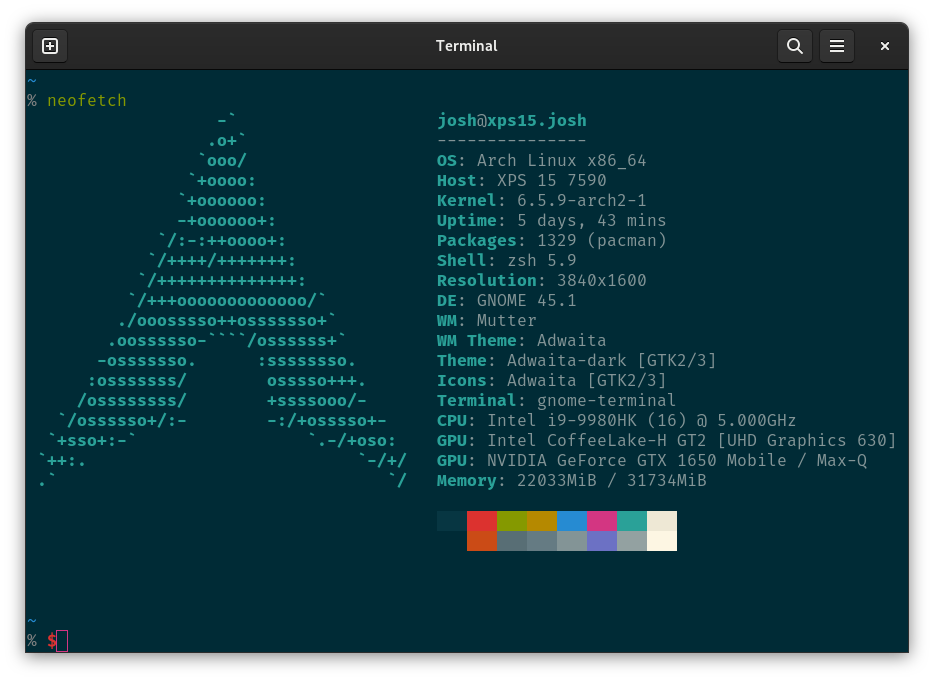Image resolution: width=934 pixels, height=681 pixels.
Task: Close the Terminal window
Action: pos(885,46)
